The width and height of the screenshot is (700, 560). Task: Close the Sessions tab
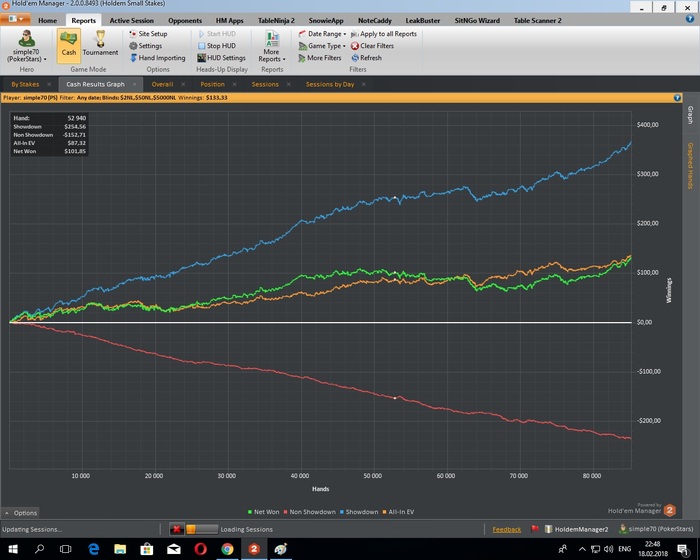(288, 84)
